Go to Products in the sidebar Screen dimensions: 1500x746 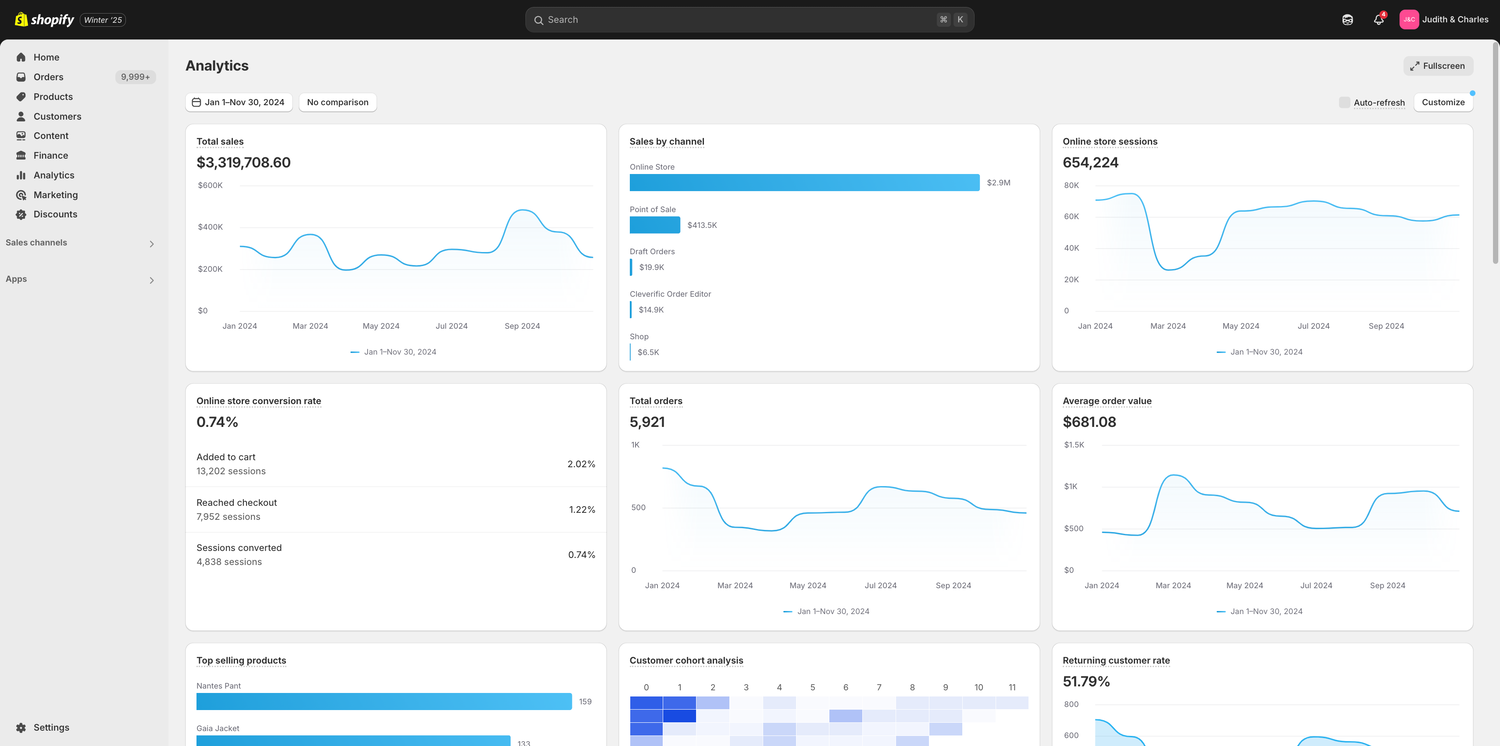pyautogui.click(x=53, y=97)
